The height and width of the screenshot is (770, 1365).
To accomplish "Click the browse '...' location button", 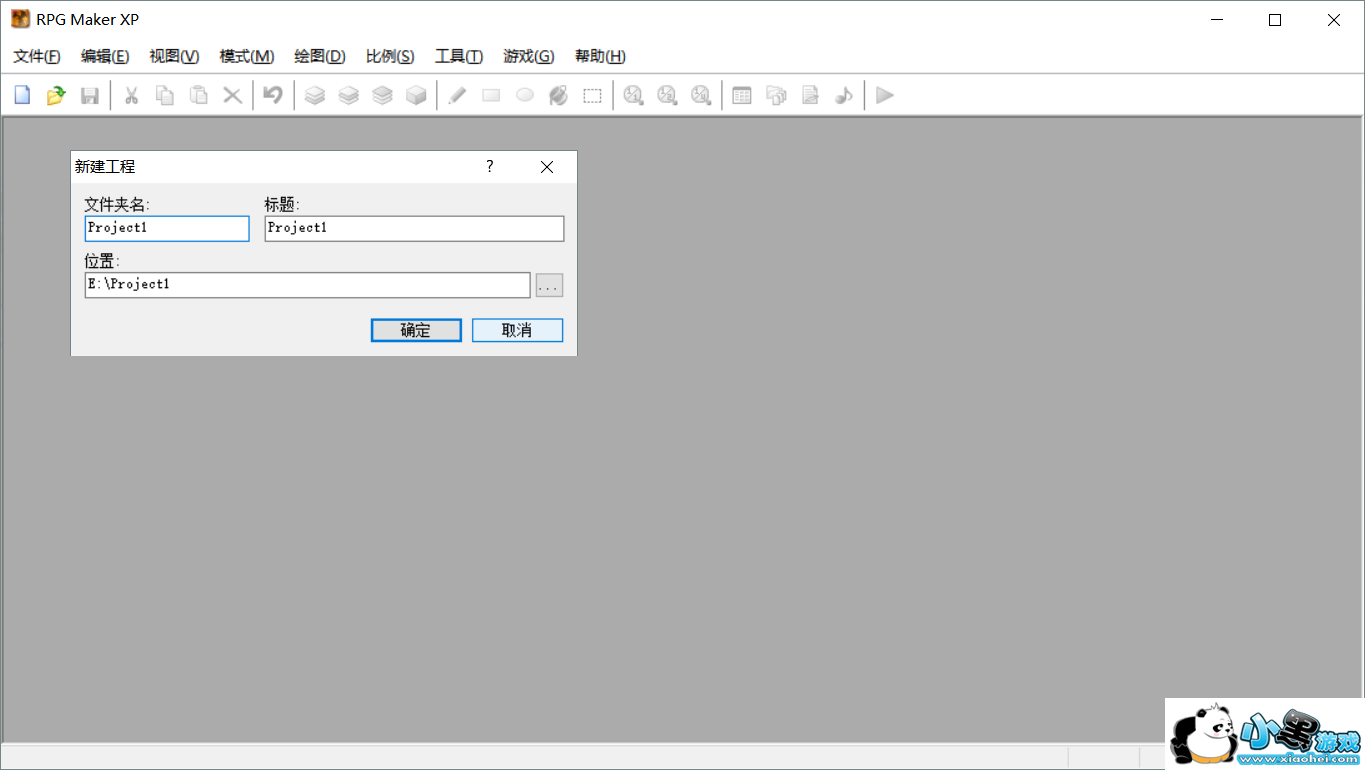I will [x=549, y=285].
